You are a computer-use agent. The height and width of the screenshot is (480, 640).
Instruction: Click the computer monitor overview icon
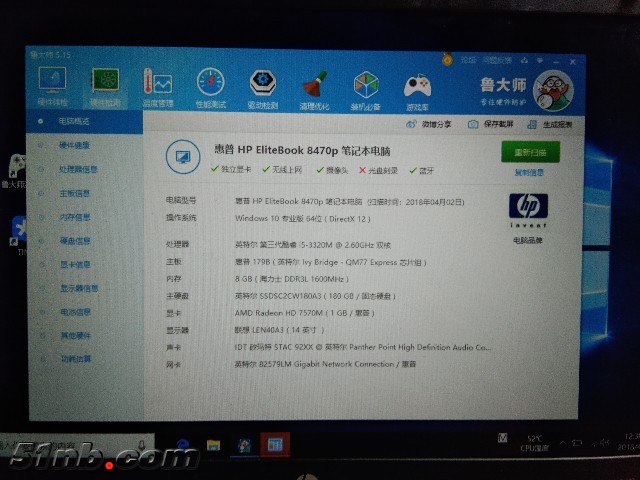[183, 157]
